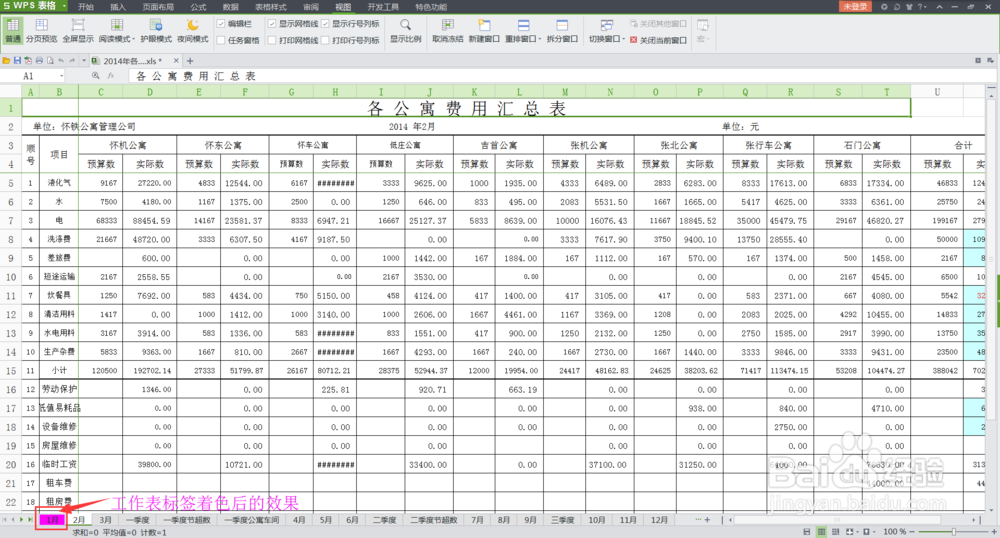This screenshot has width=1000, height=538.
Task: Click the next sheet navigation arrow
Action: 21,520
